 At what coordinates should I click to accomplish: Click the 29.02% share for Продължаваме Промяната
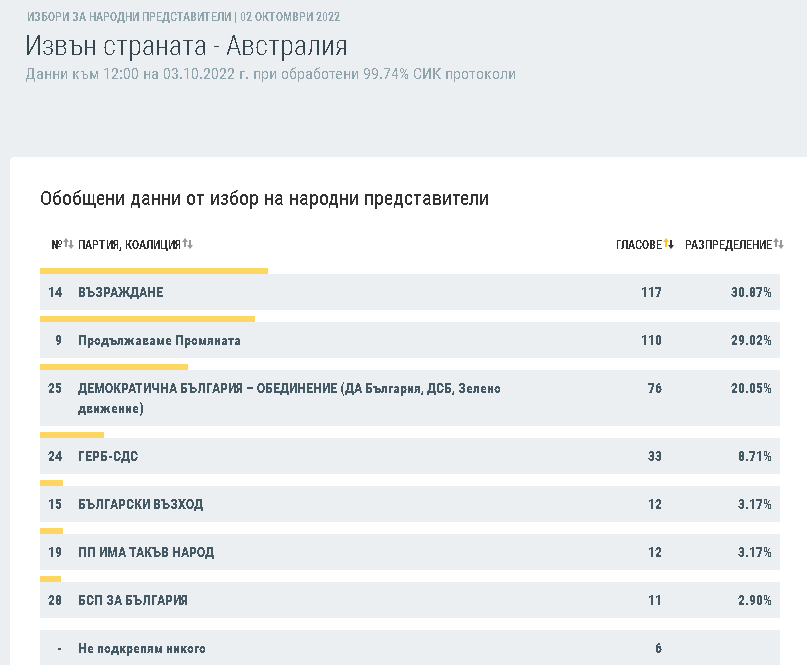click(750, 340)
